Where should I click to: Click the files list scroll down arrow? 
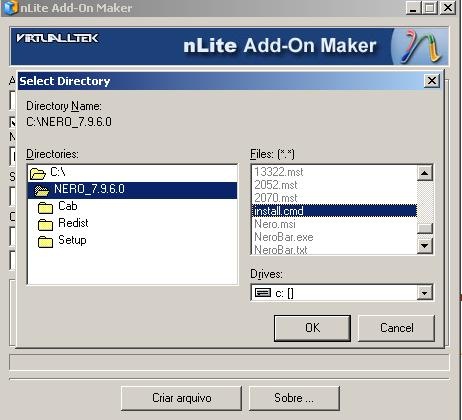point(424,246)
